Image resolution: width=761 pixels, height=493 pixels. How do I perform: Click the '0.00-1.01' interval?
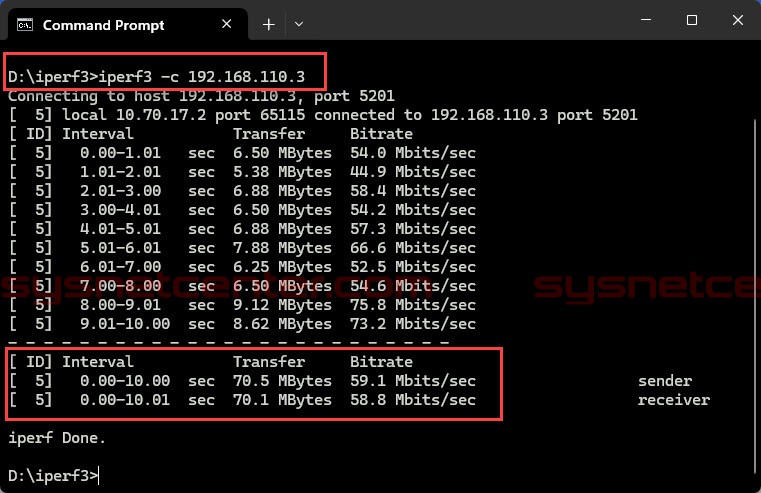pyautogui.click(x=120, y=152)
